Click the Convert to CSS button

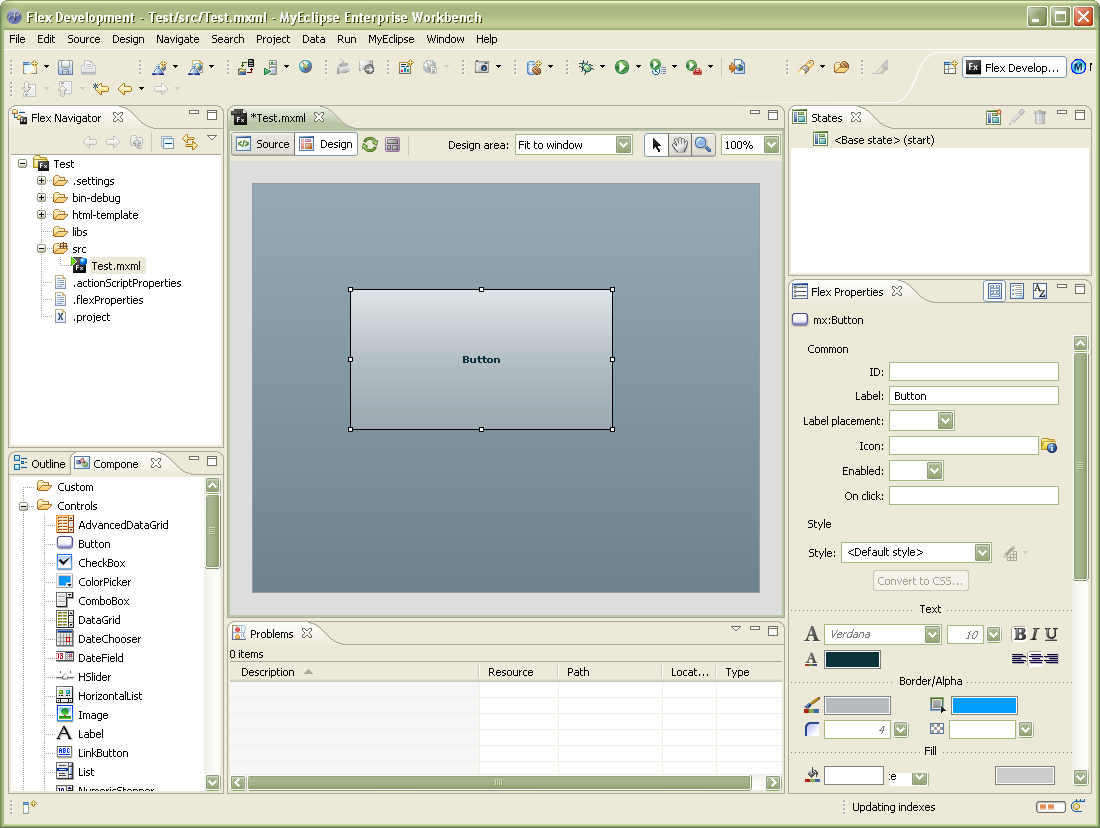[x=919, y=580]
